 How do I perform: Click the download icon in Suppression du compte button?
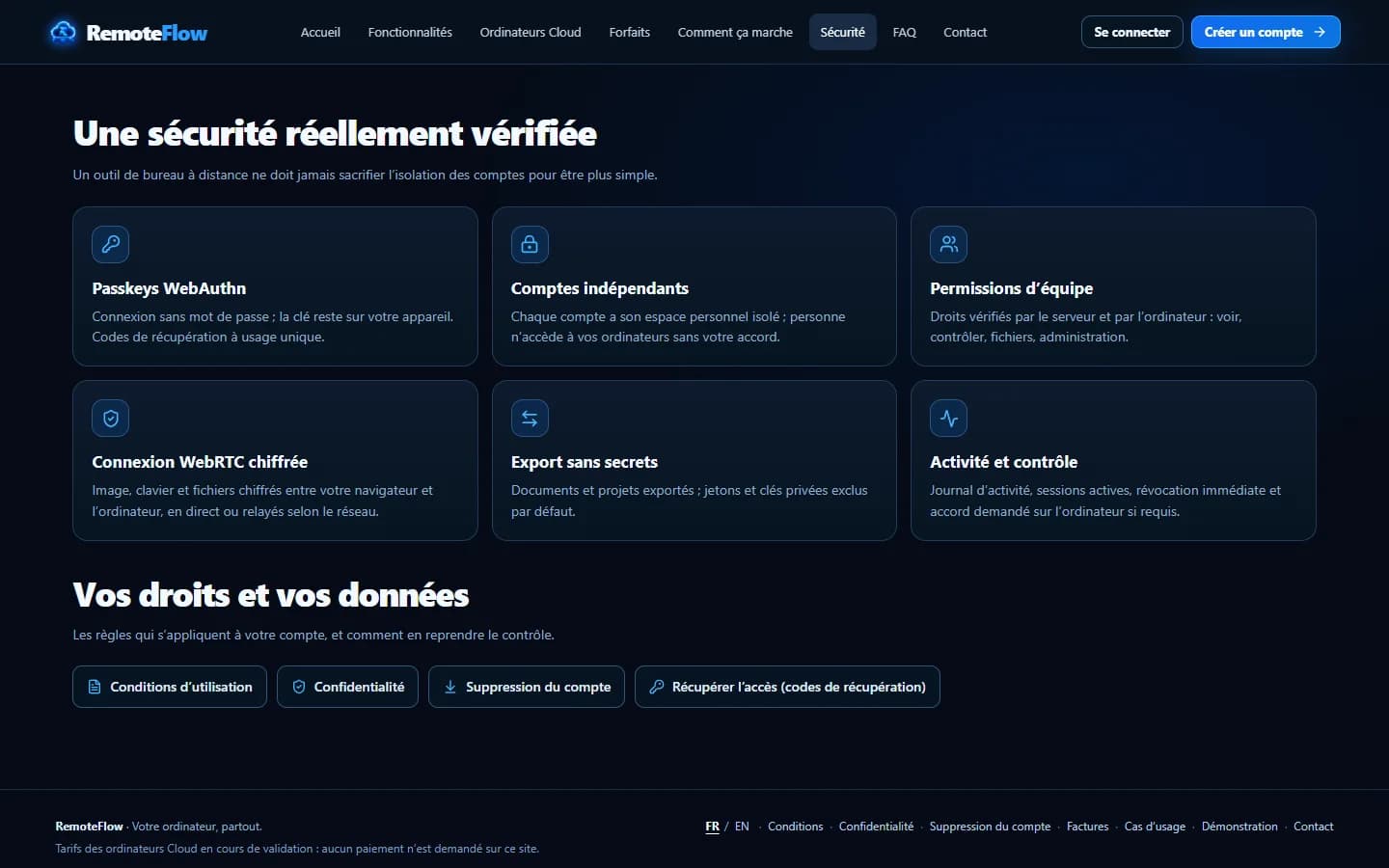coord(450,687)
